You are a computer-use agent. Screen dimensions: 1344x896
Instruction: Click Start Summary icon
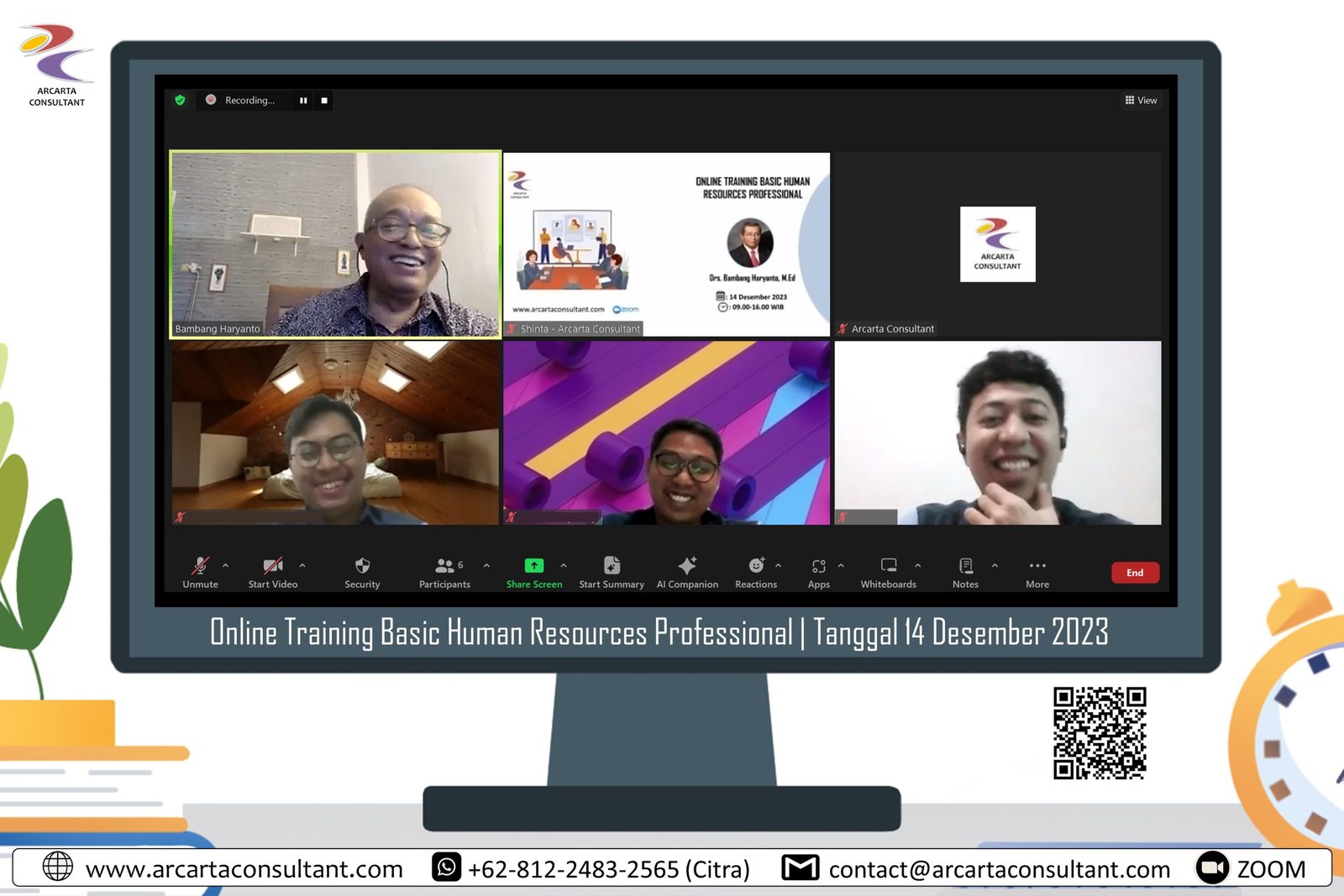(612, 566)
